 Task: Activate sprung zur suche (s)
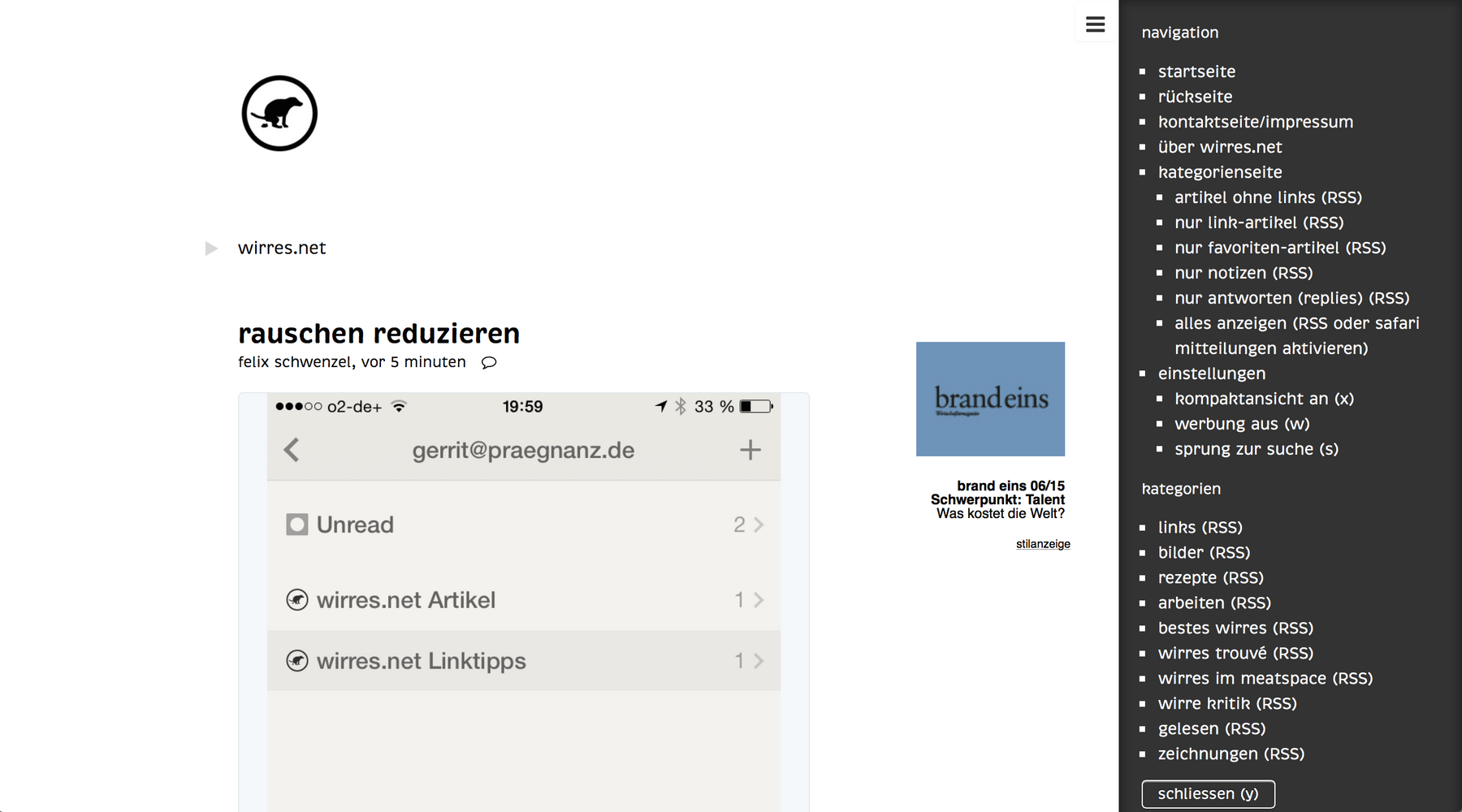[x=1256, y=449]
